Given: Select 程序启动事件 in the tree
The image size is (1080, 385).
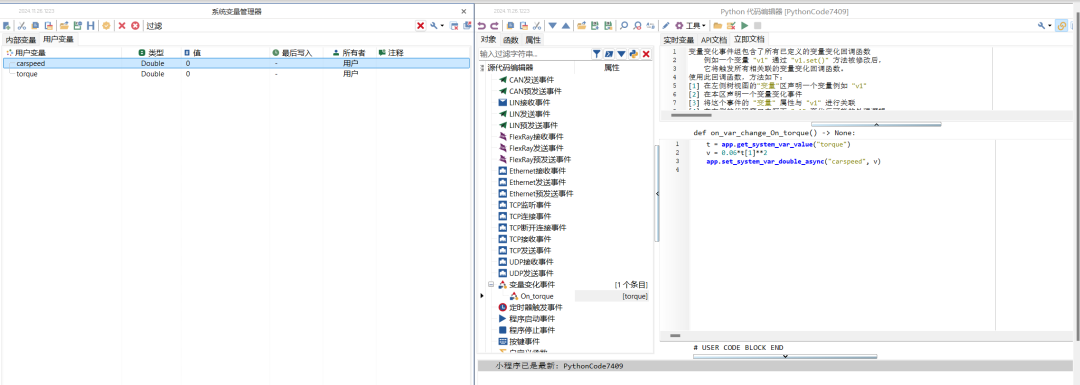Looking at the screenshot, I should [532, 319].
